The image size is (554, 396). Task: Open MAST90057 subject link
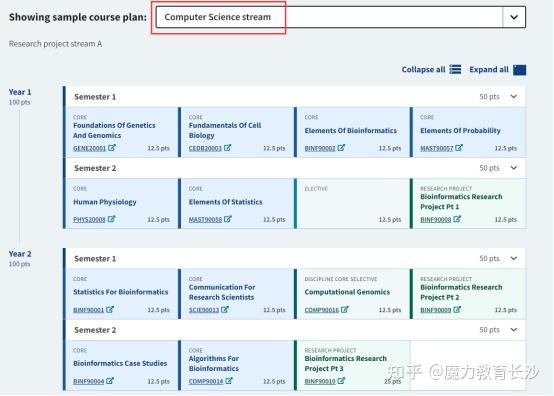point(437,148)
